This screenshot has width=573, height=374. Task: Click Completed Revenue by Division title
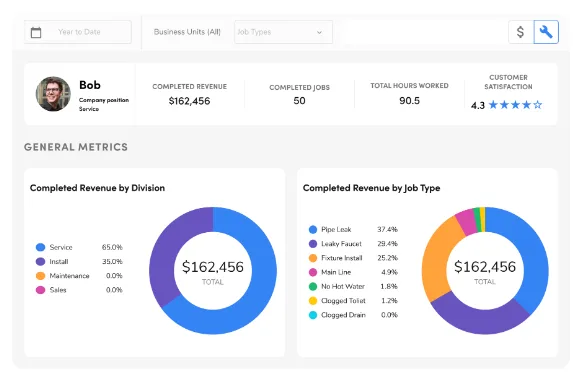tap(98, 188)
